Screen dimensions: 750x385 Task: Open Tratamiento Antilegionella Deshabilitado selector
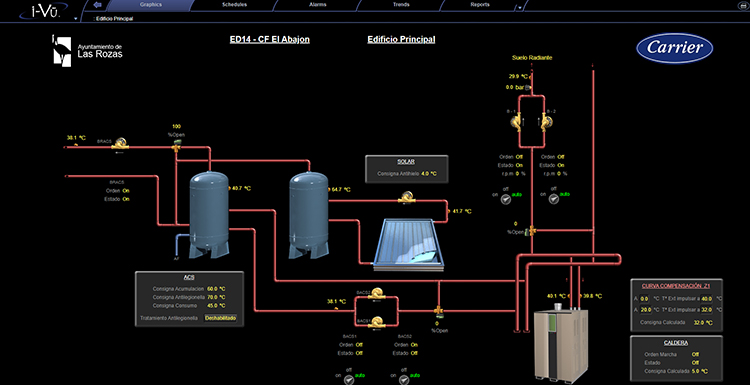pyautogui.click(x=221, y=318)
